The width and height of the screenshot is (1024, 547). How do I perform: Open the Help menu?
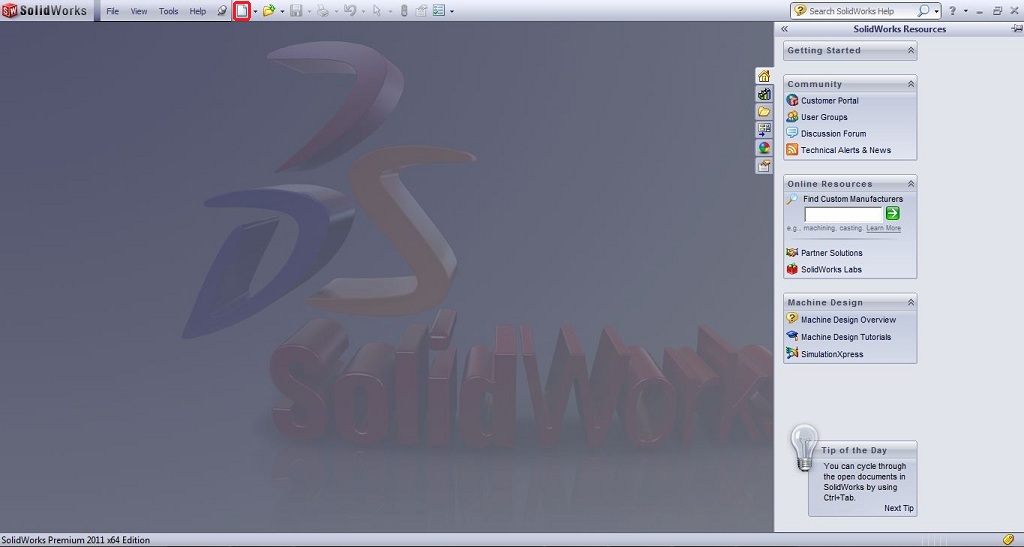click(197, 11)
